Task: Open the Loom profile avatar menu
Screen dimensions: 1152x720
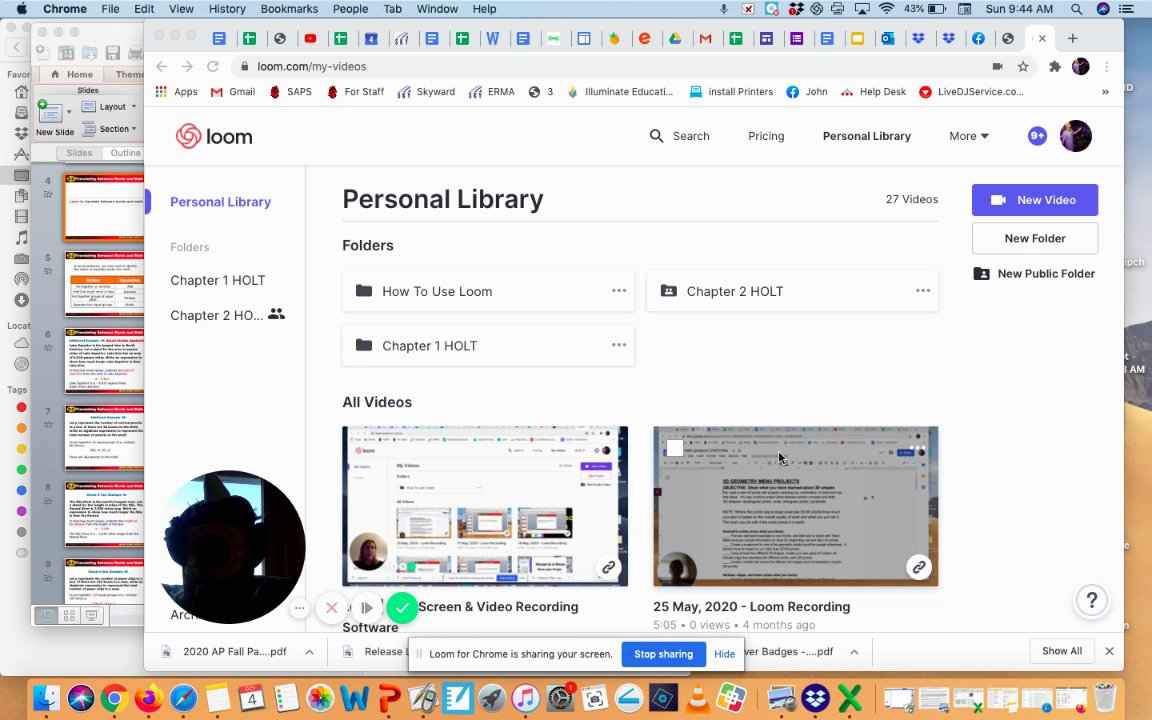Action: click(x=1076, y=136)
